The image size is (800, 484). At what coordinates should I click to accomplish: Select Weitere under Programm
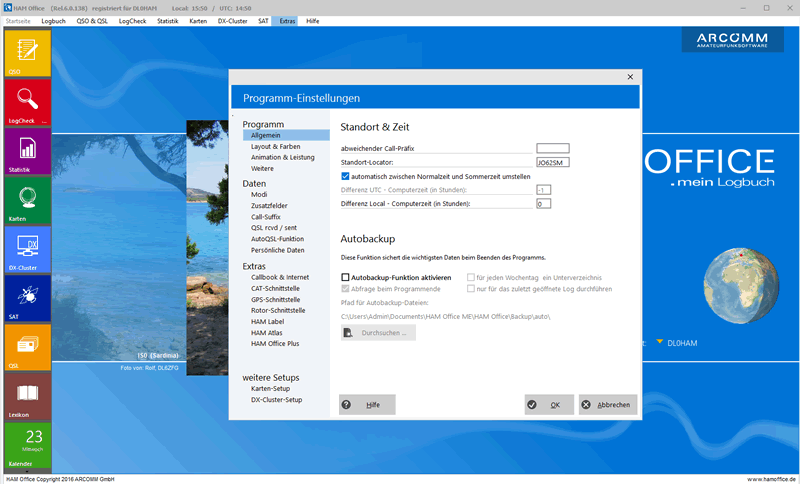262,168
